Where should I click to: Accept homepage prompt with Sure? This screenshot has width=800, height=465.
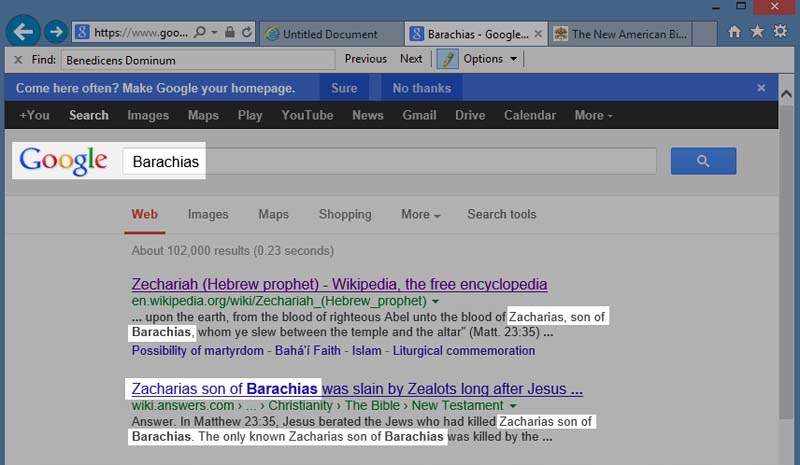click(x=344, y=88)
